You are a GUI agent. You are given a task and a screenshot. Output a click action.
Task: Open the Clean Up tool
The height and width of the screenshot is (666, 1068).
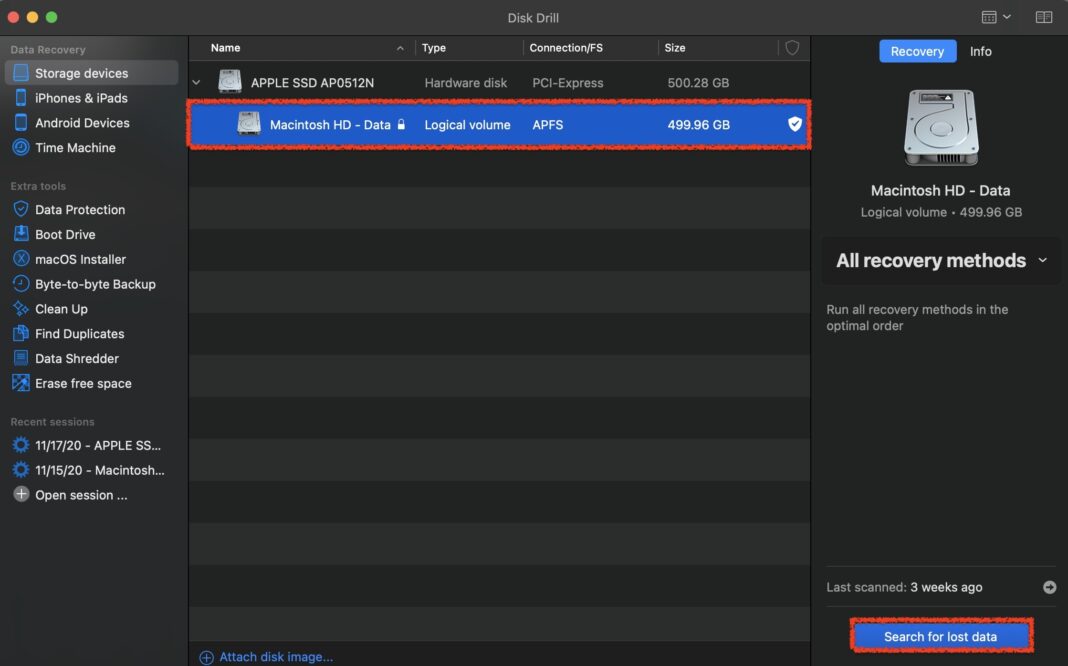tap(61, 309)
